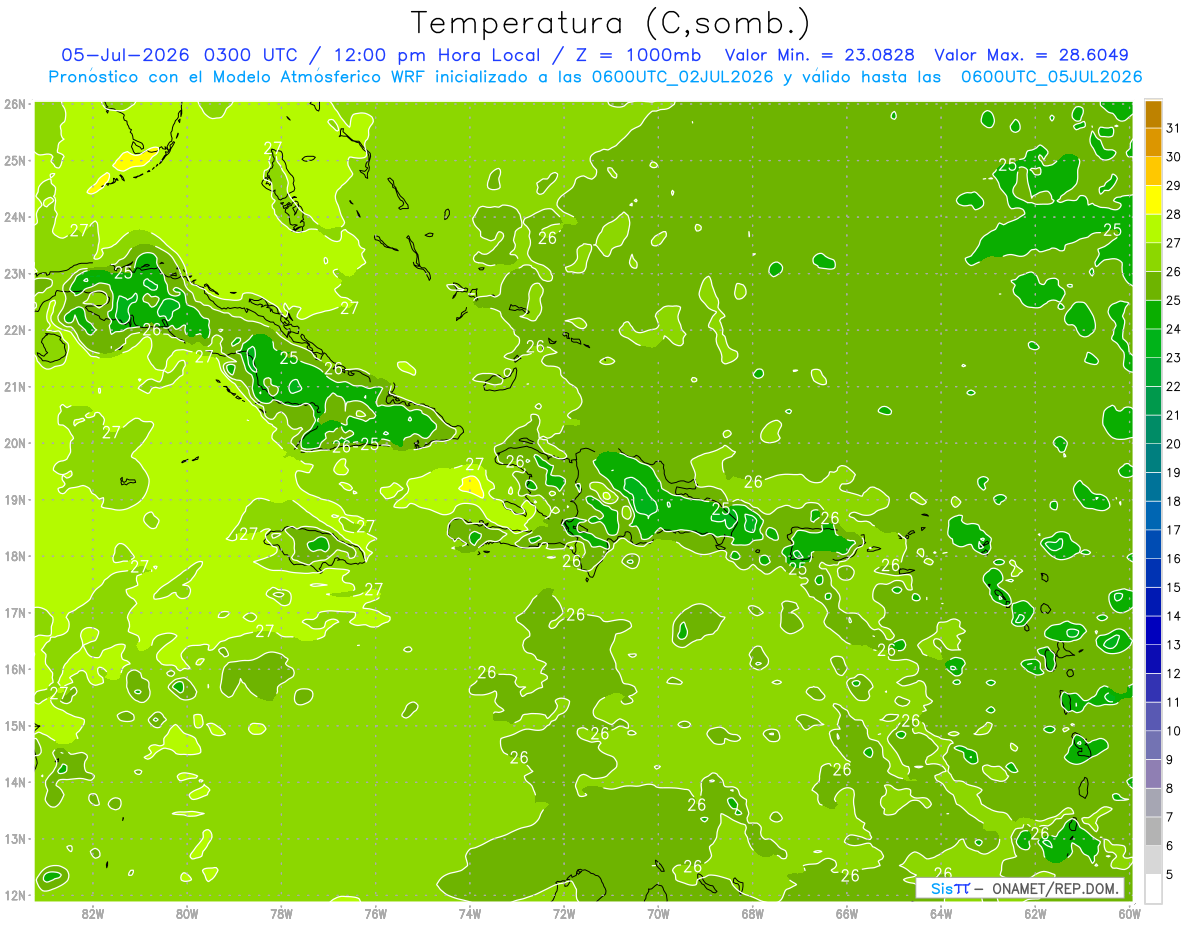Click the "15" label on the colorbar
1200x927 pixels.
click(1173, 587)
